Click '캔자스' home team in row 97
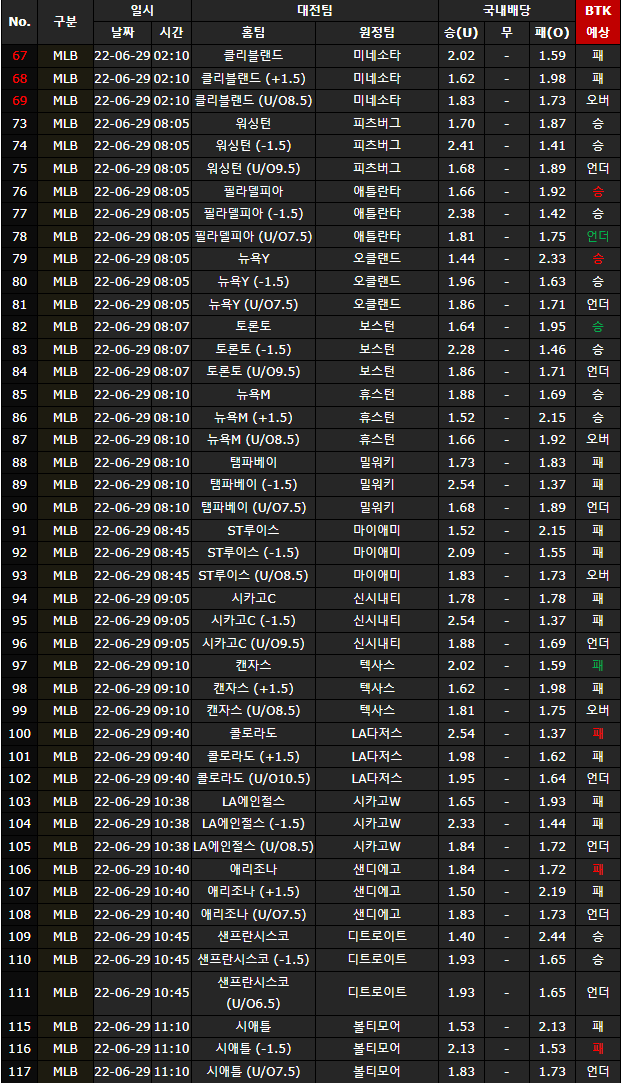The height and width of the screenshot is (1083, 621). click(x=254, y=666)
